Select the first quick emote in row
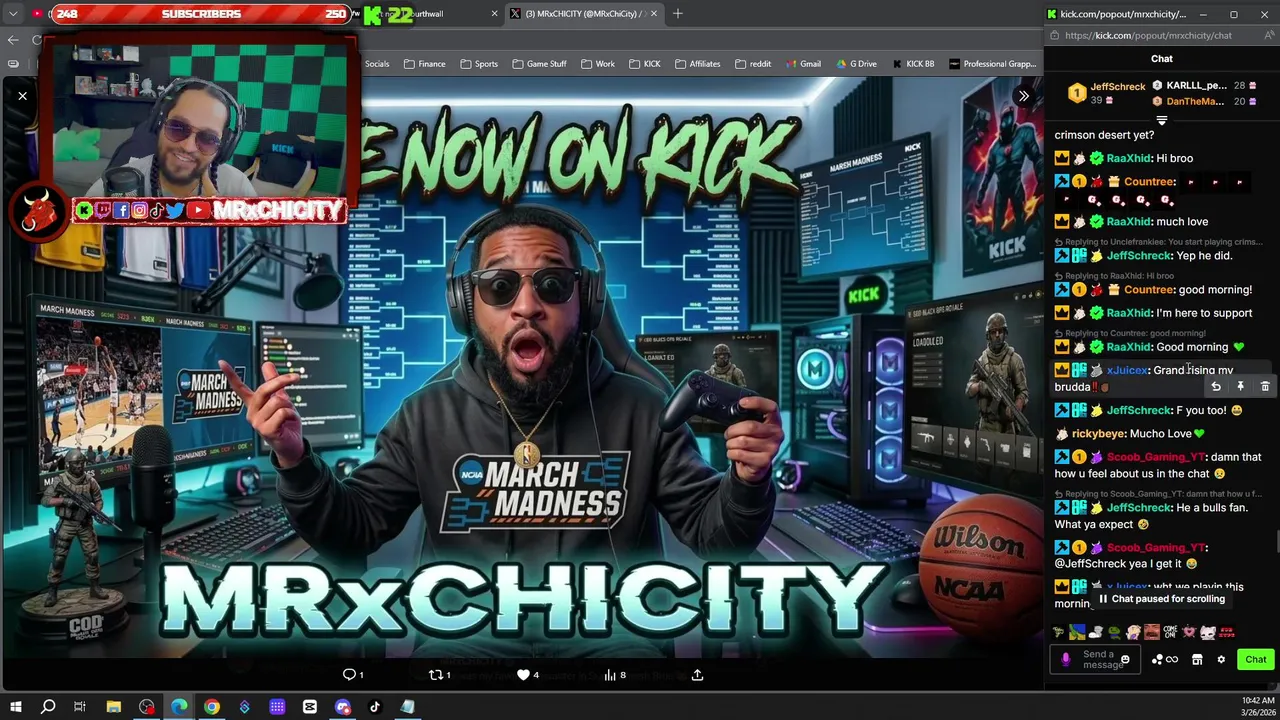This screenshot has width=1280, height=720. 1059,632
